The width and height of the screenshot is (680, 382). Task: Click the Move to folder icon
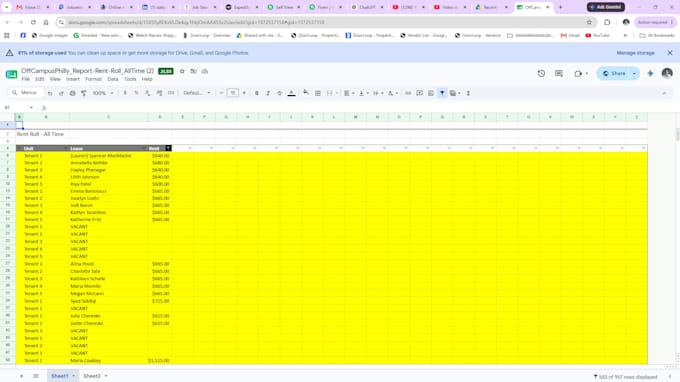point(193,71)
